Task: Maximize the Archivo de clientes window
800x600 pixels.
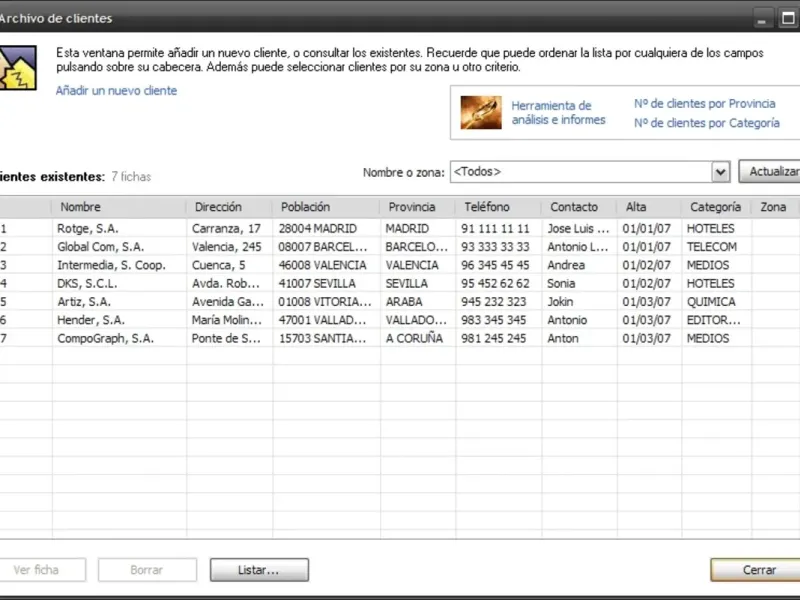Action: tap(788, 18)
